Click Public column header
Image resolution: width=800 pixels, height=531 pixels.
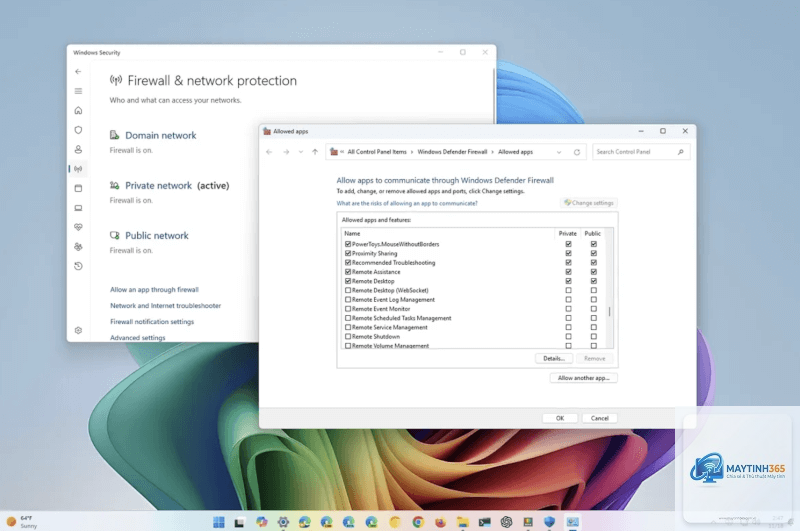coord(592,234)
